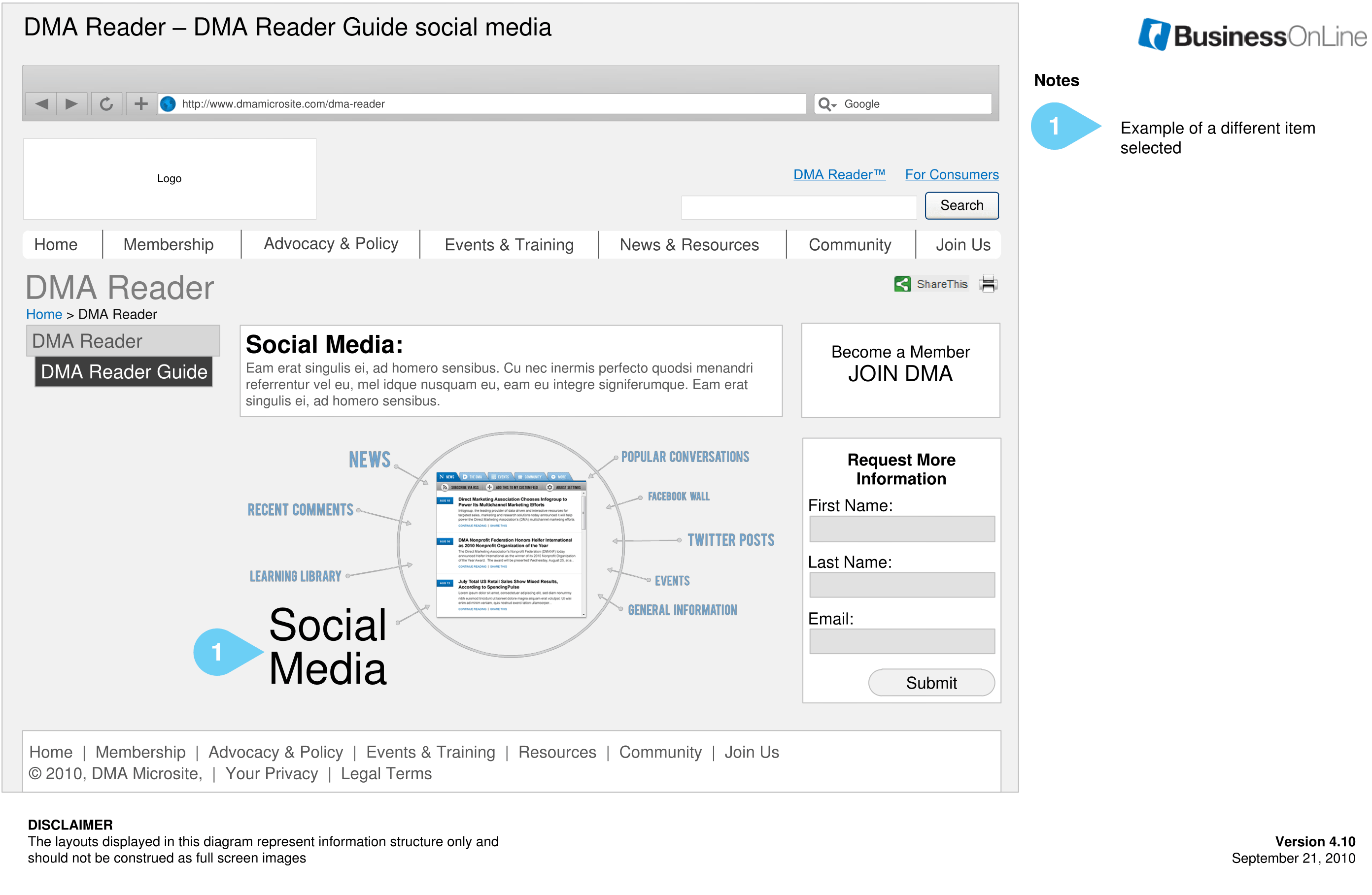
Task: Click the footer Events & Training link
Action: [x=431, y=752]
